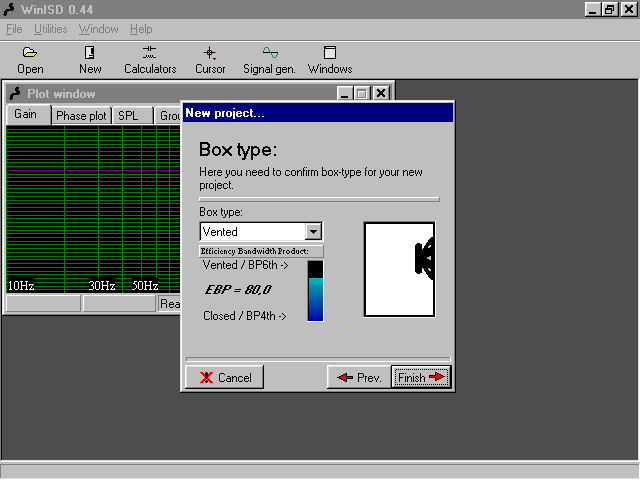Click the 30Hz axis label

click(x=102, y=285)
